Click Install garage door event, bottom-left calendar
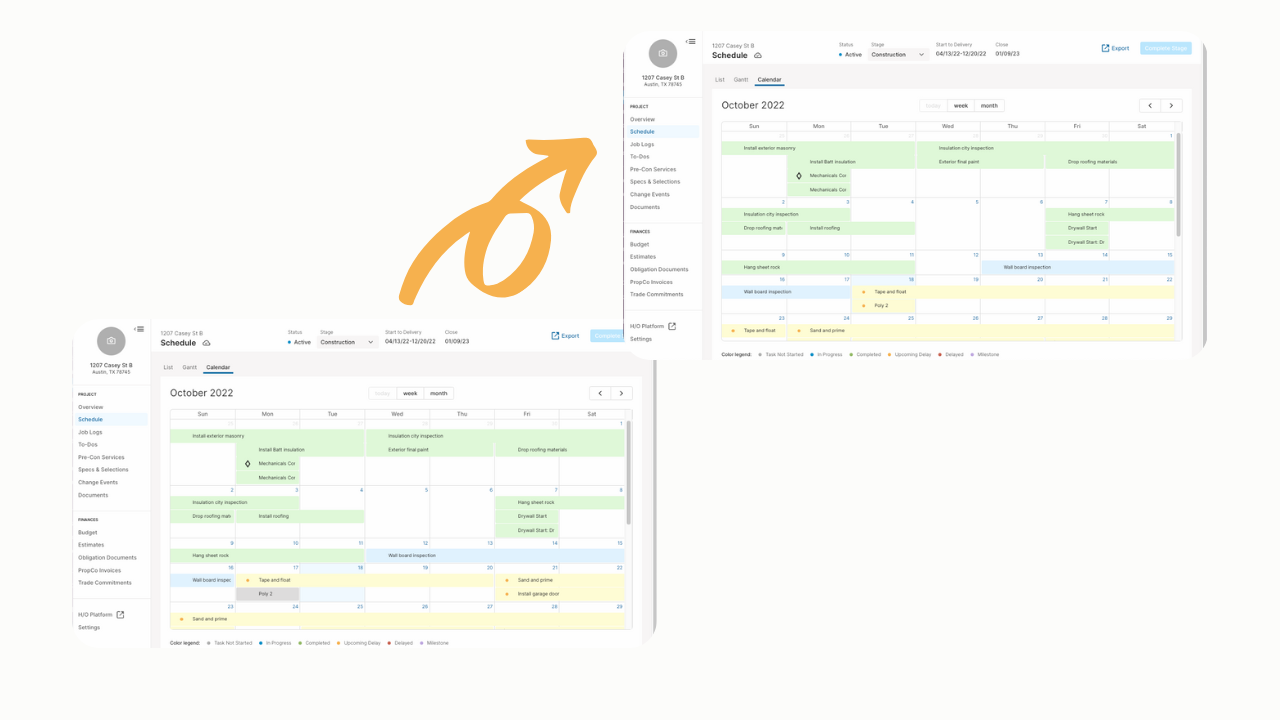The image size is (1280, 720). pos(560,594)
